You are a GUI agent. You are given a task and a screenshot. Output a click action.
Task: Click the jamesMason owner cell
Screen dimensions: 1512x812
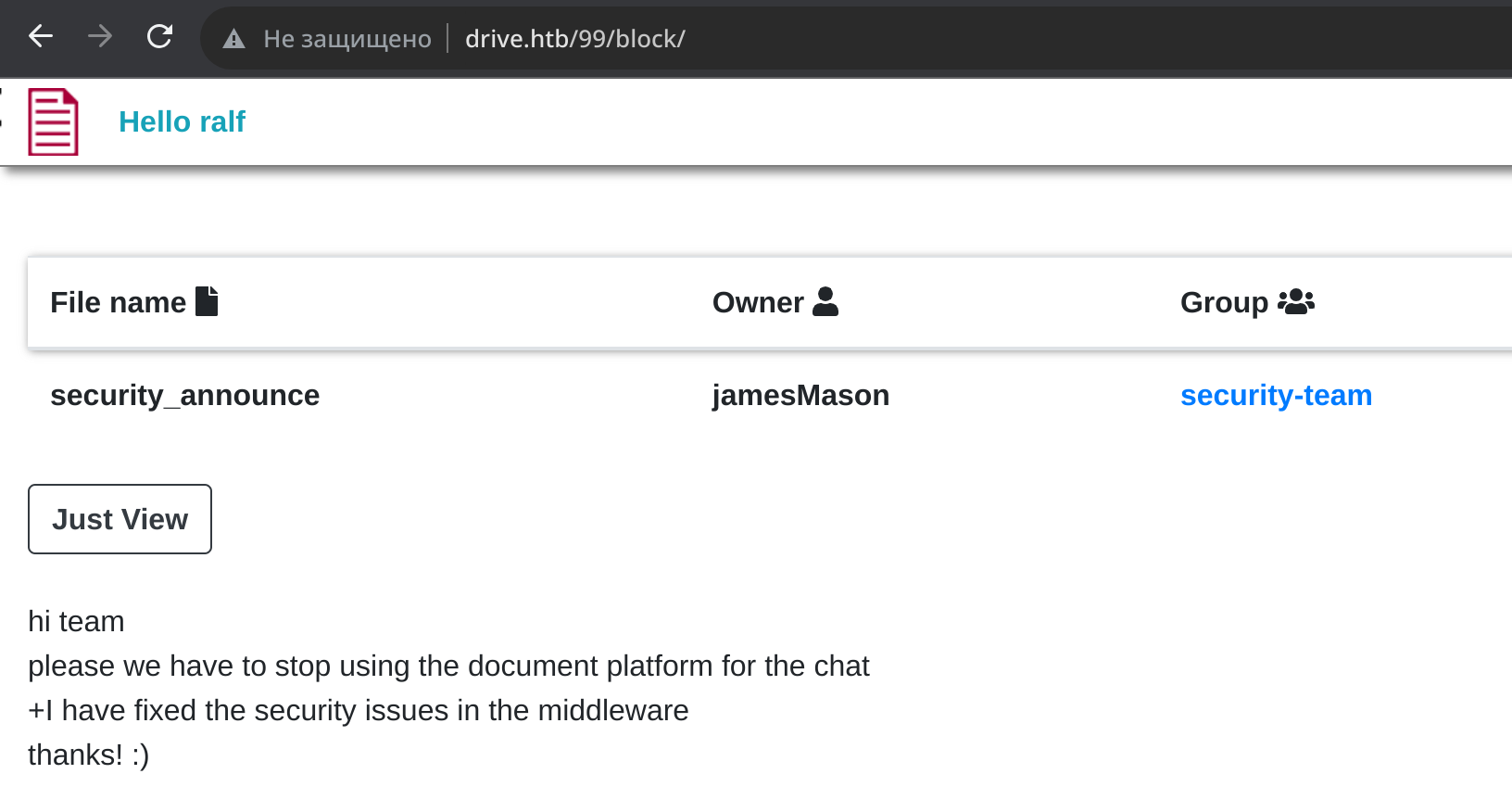point(800,395)
